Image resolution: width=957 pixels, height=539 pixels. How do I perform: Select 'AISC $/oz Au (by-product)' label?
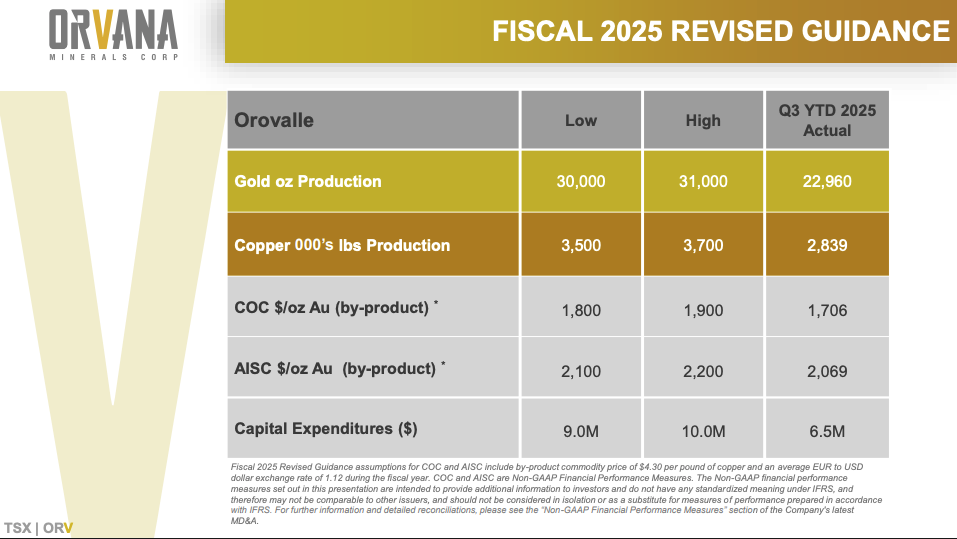click(x=340, y=368)
